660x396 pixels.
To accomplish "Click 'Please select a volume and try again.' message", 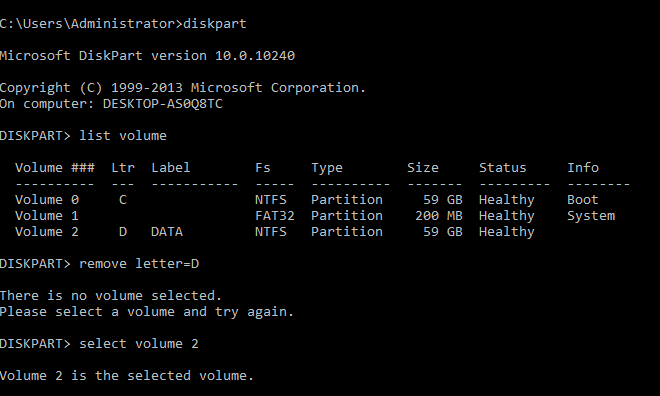I will 146,312.
